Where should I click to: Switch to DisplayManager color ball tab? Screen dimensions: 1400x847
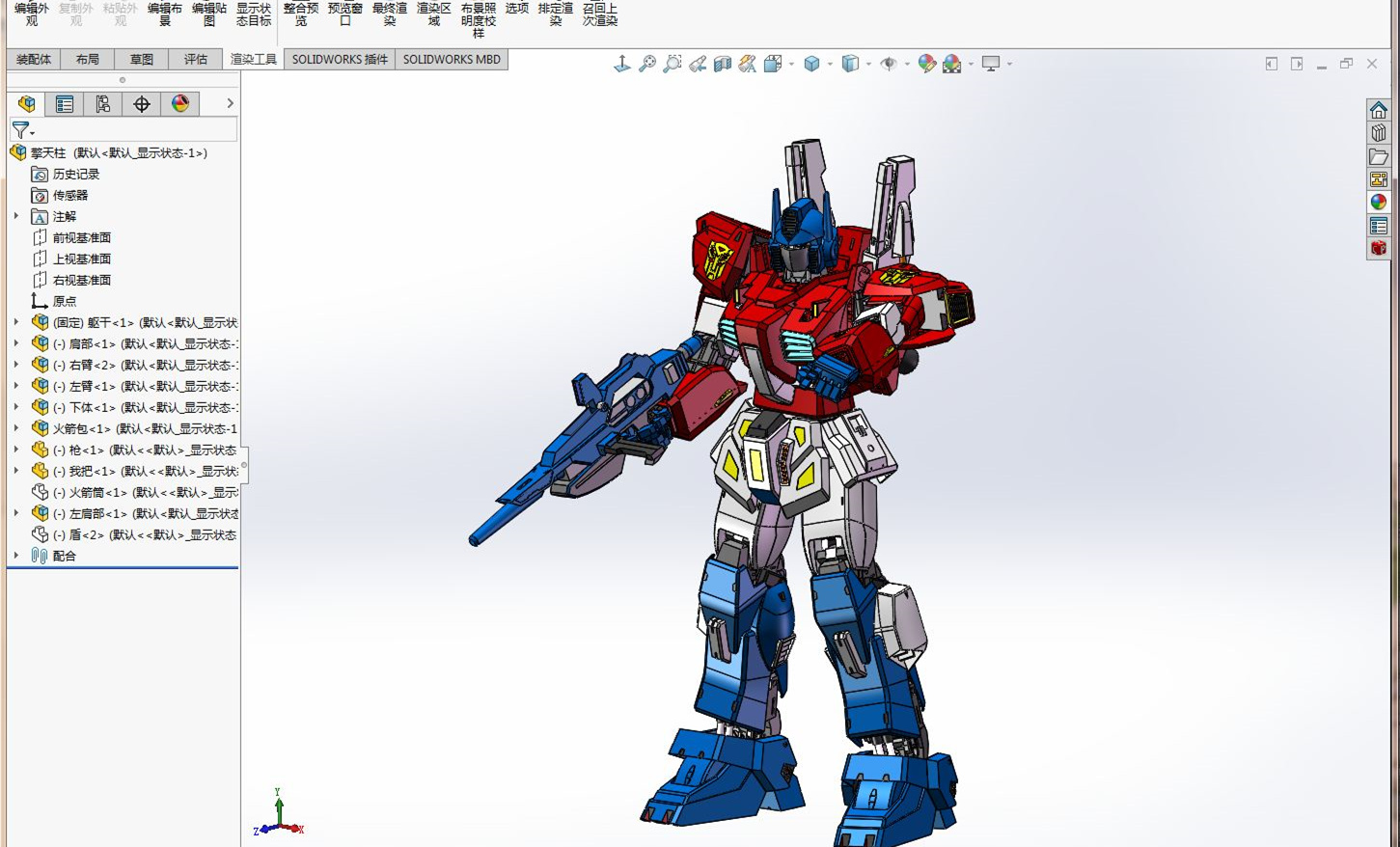(x=180, y=104)
